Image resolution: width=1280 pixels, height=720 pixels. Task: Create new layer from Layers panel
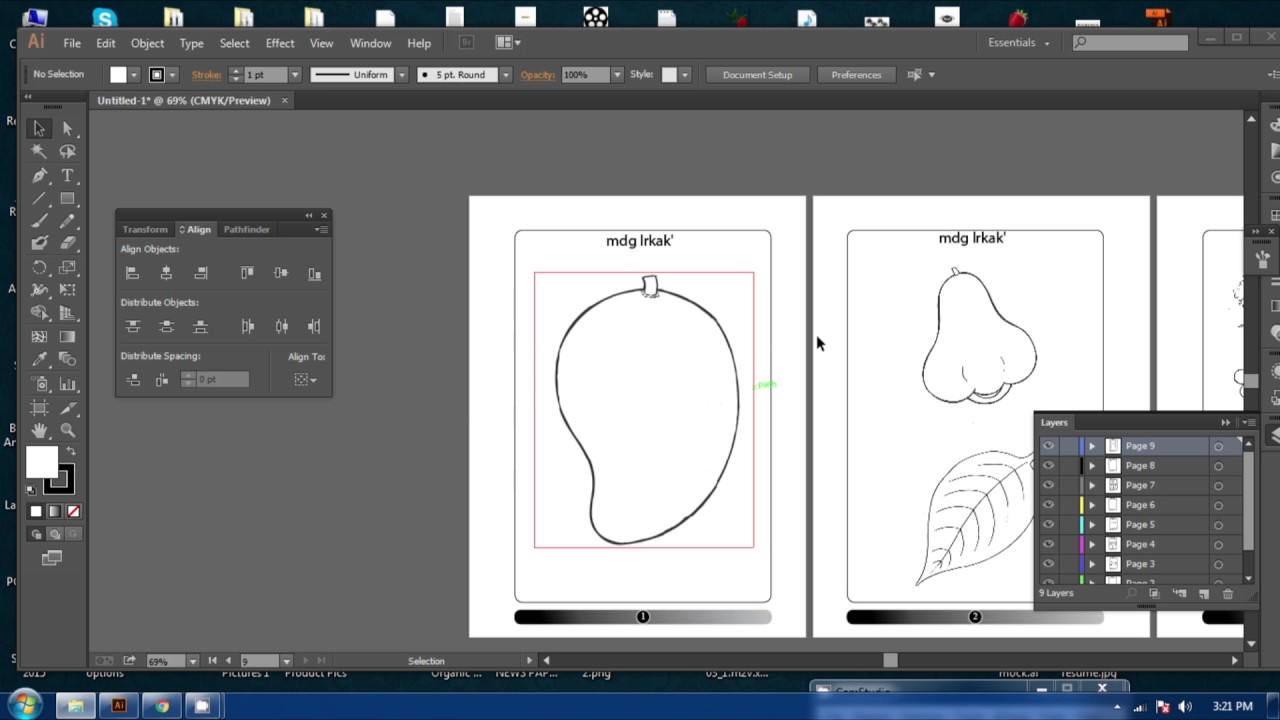(x=1204, y=594)
